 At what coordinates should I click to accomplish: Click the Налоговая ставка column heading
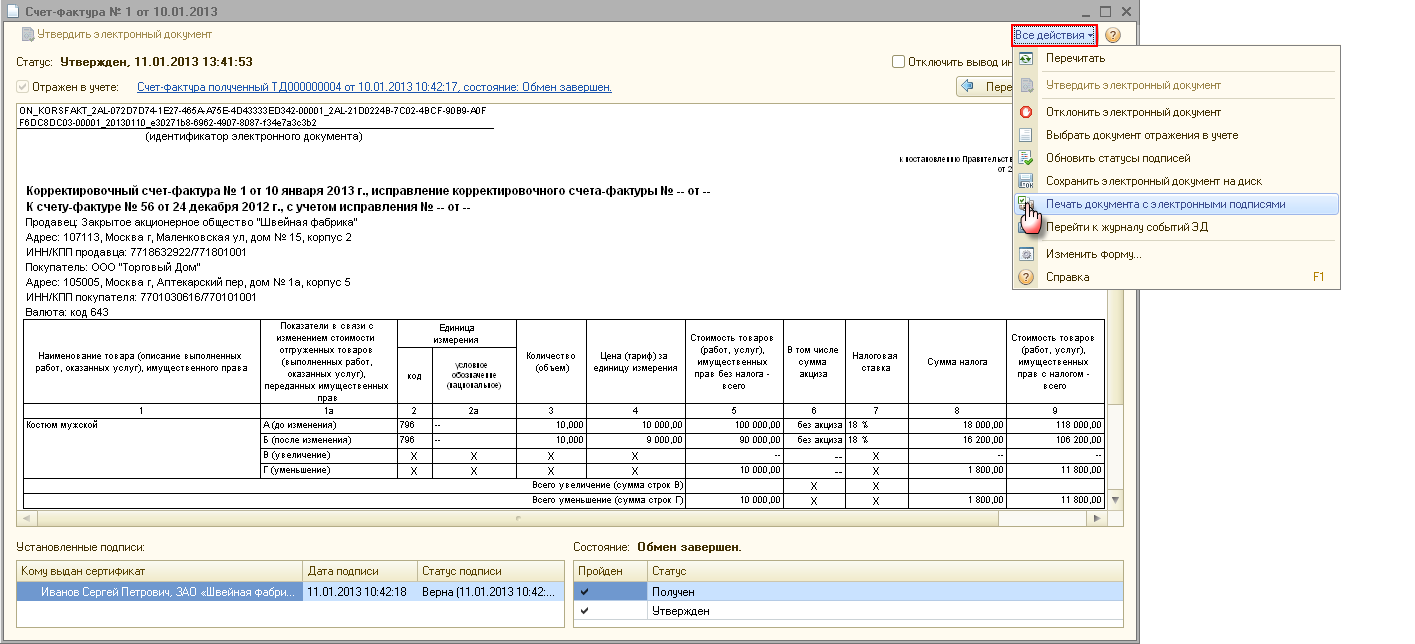click(x=876, y=360)
